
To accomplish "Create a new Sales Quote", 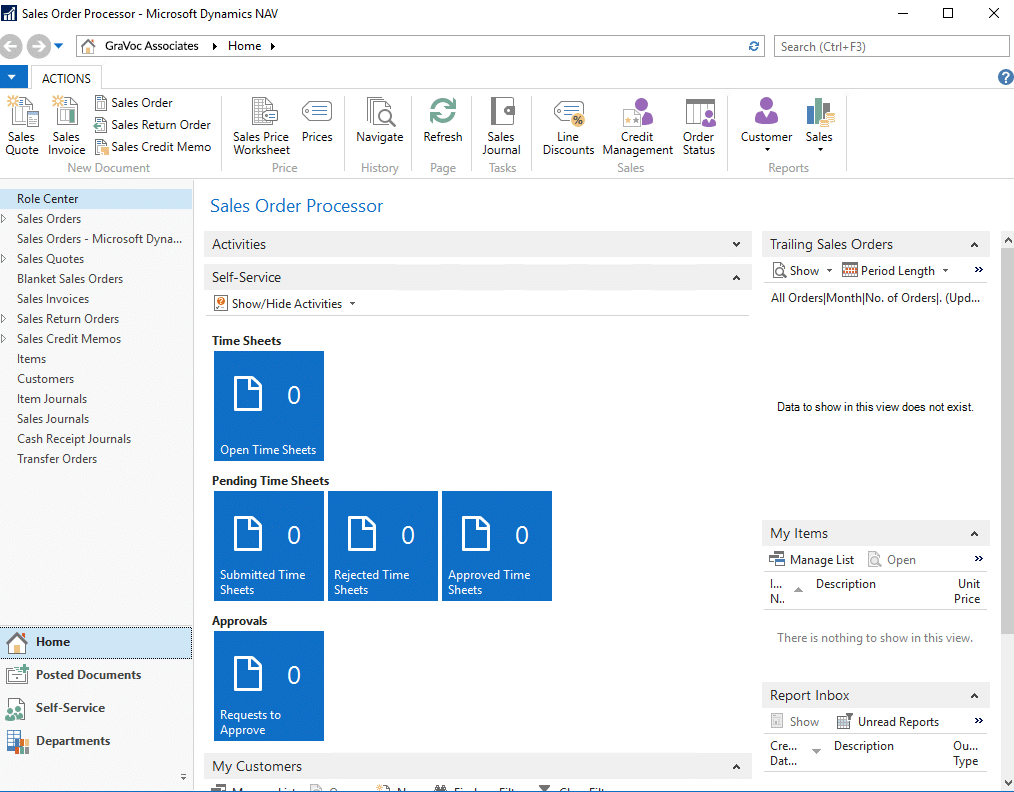I will click(x=22, y=126).
